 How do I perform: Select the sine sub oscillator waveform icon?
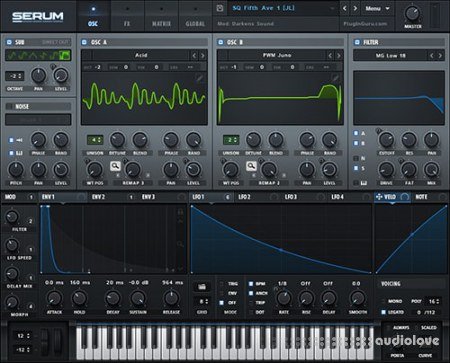(x=12, y=55)
